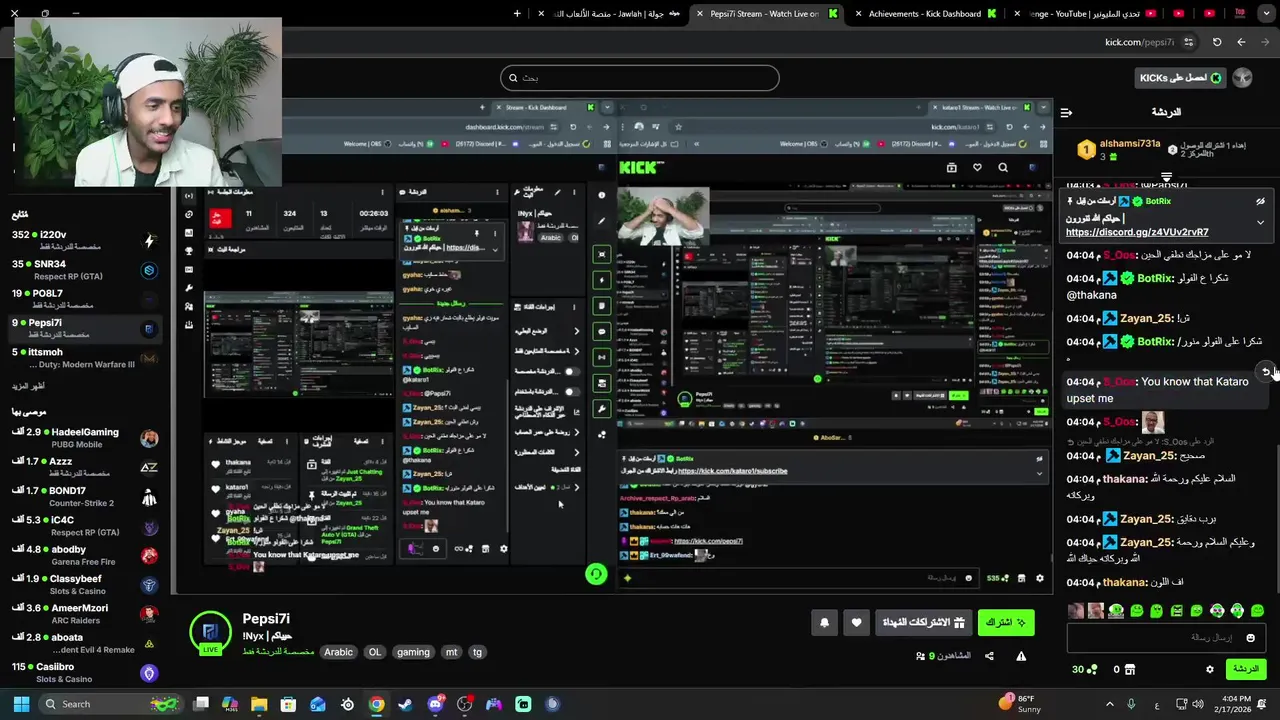Open the recommended BOND17 channel
This screenshot has height=720, width=1280.
tap(84, 496)
